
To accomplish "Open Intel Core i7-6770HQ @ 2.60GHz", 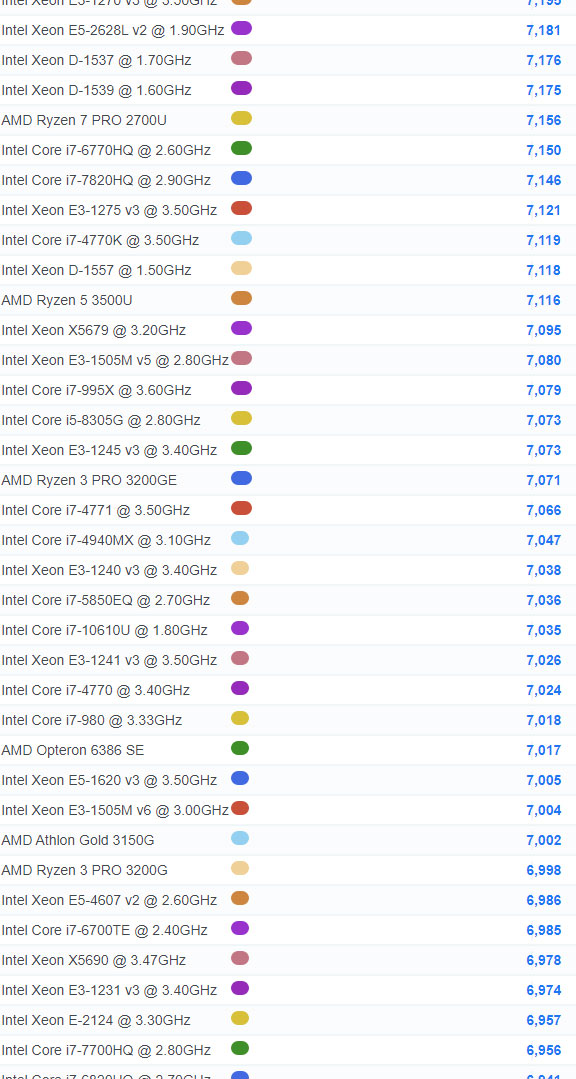I will [x=106, y=151].
